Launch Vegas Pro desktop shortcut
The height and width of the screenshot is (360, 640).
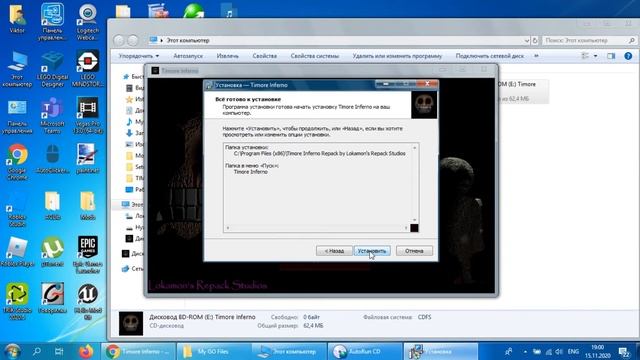[x=87, y=116]
